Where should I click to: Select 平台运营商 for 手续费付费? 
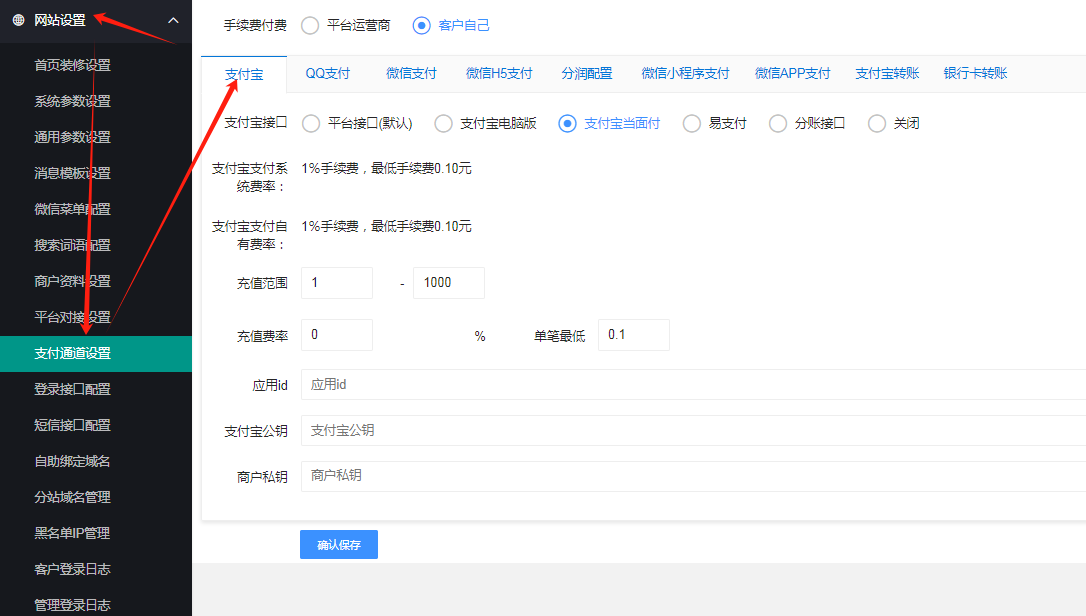[310, 26]
